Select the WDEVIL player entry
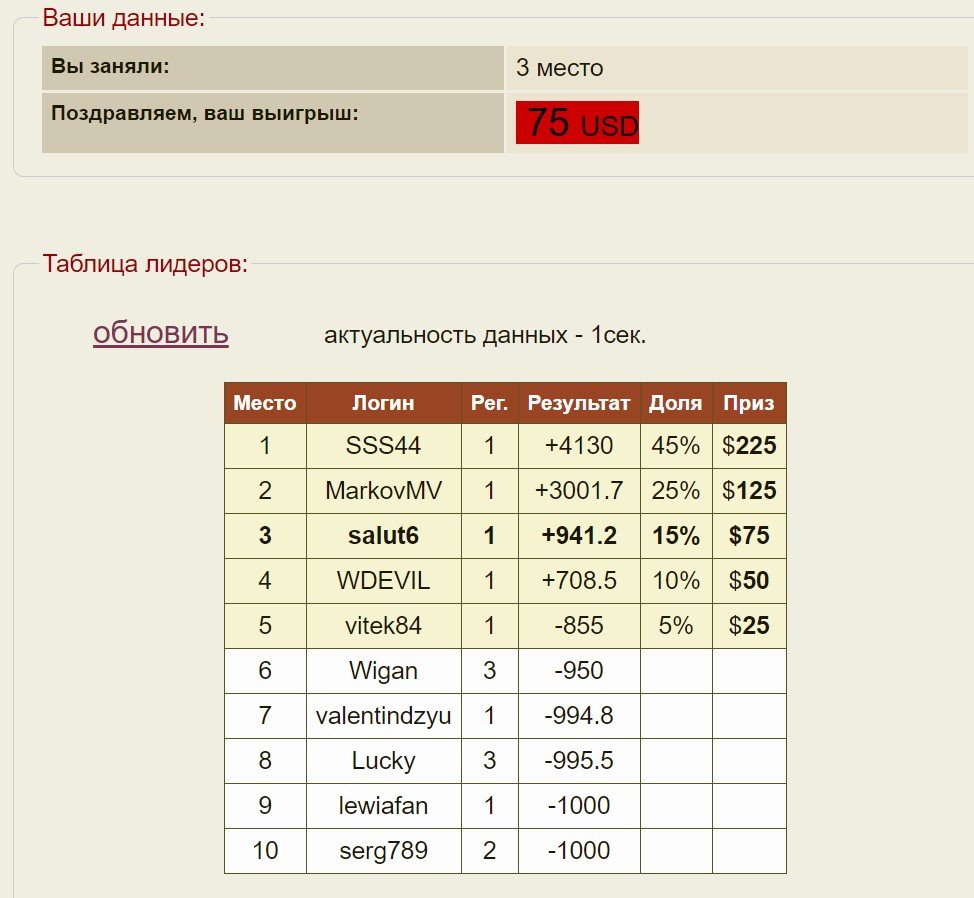The height and width of the screenshot is (898, 974). [383, 581]
